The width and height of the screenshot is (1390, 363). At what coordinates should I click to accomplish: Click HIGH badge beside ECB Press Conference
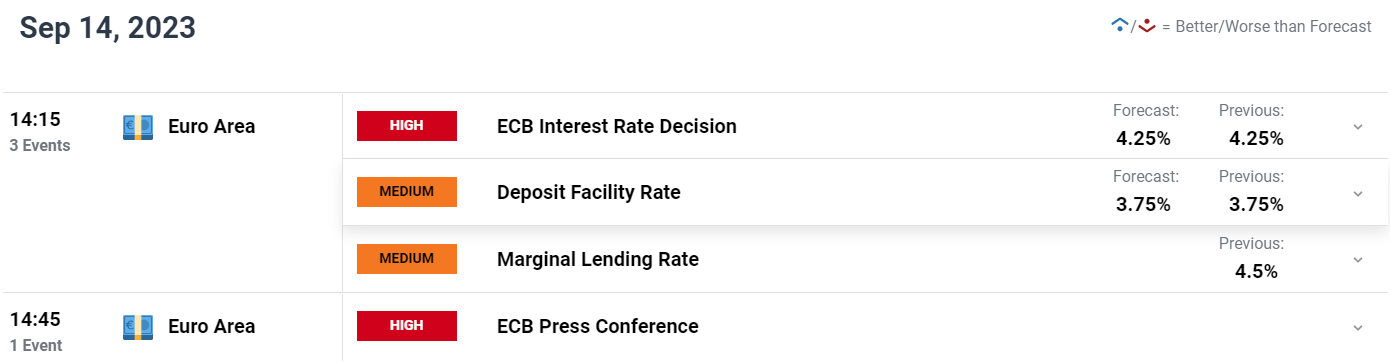point(407,326)
